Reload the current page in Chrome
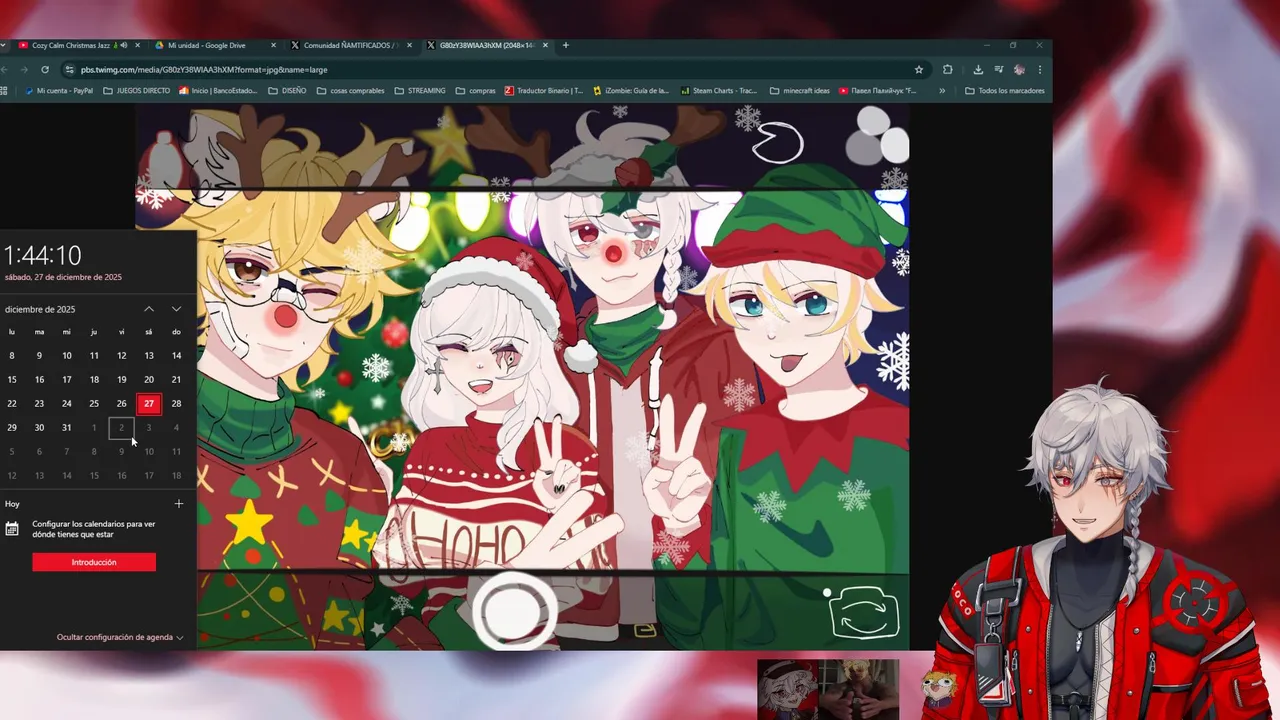 click(45, 70)
